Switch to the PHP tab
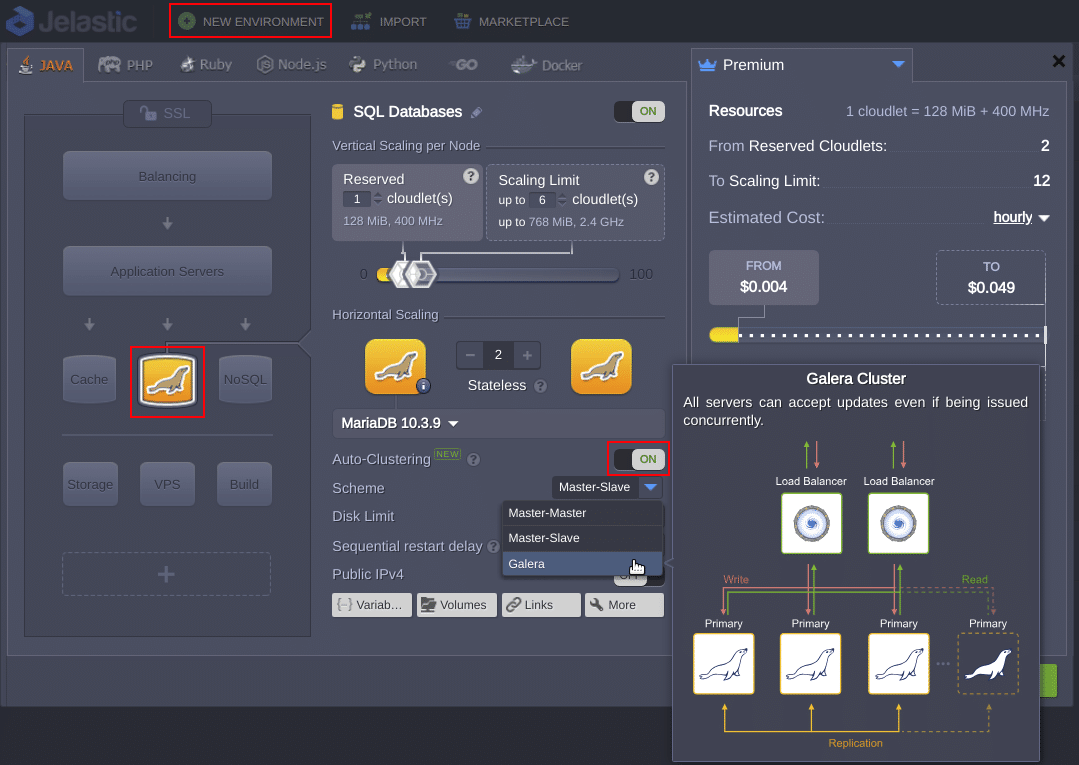The image size is (1079, 765). 125,65
